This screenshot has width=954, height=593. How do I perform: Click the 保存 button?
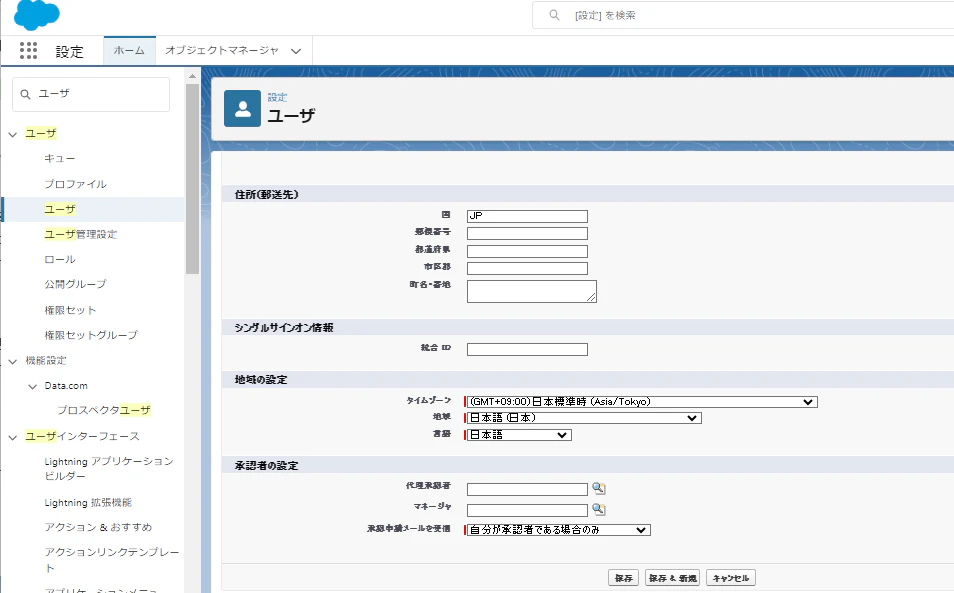click(623, 578)
